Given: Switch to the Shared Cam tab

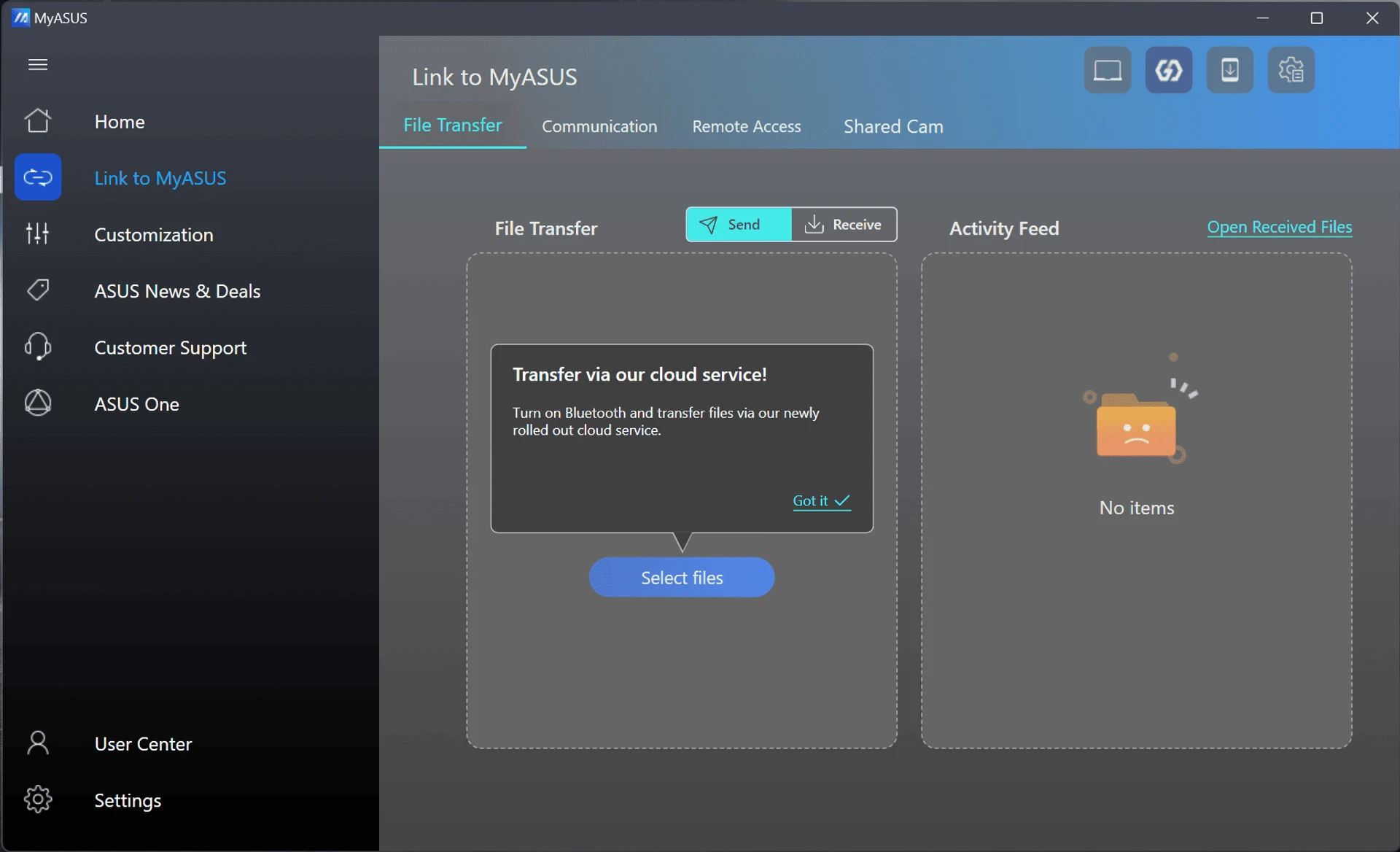Looking at the screenshot, I should coord(893,126).
